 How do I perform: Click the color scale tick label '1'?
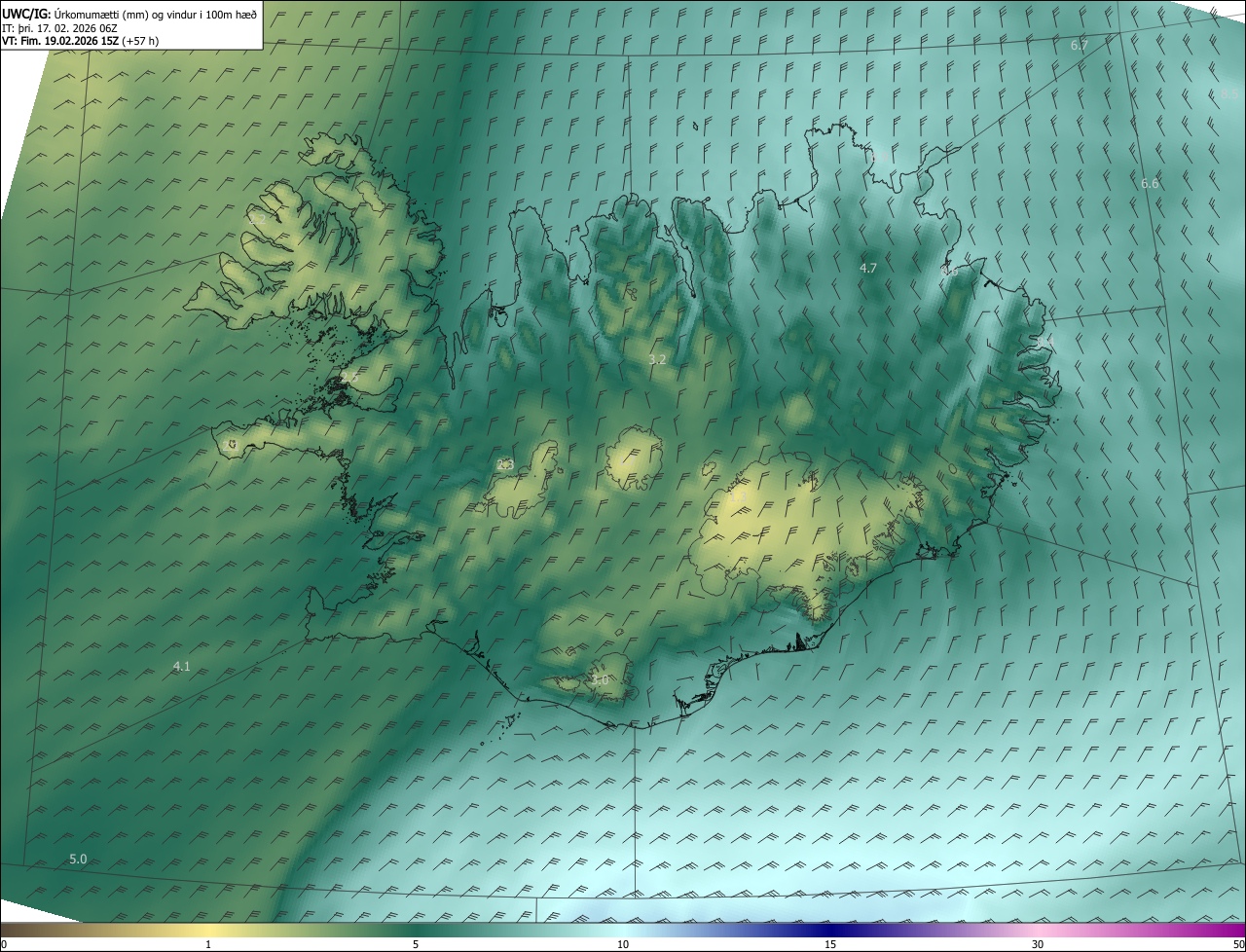point(208,944)
